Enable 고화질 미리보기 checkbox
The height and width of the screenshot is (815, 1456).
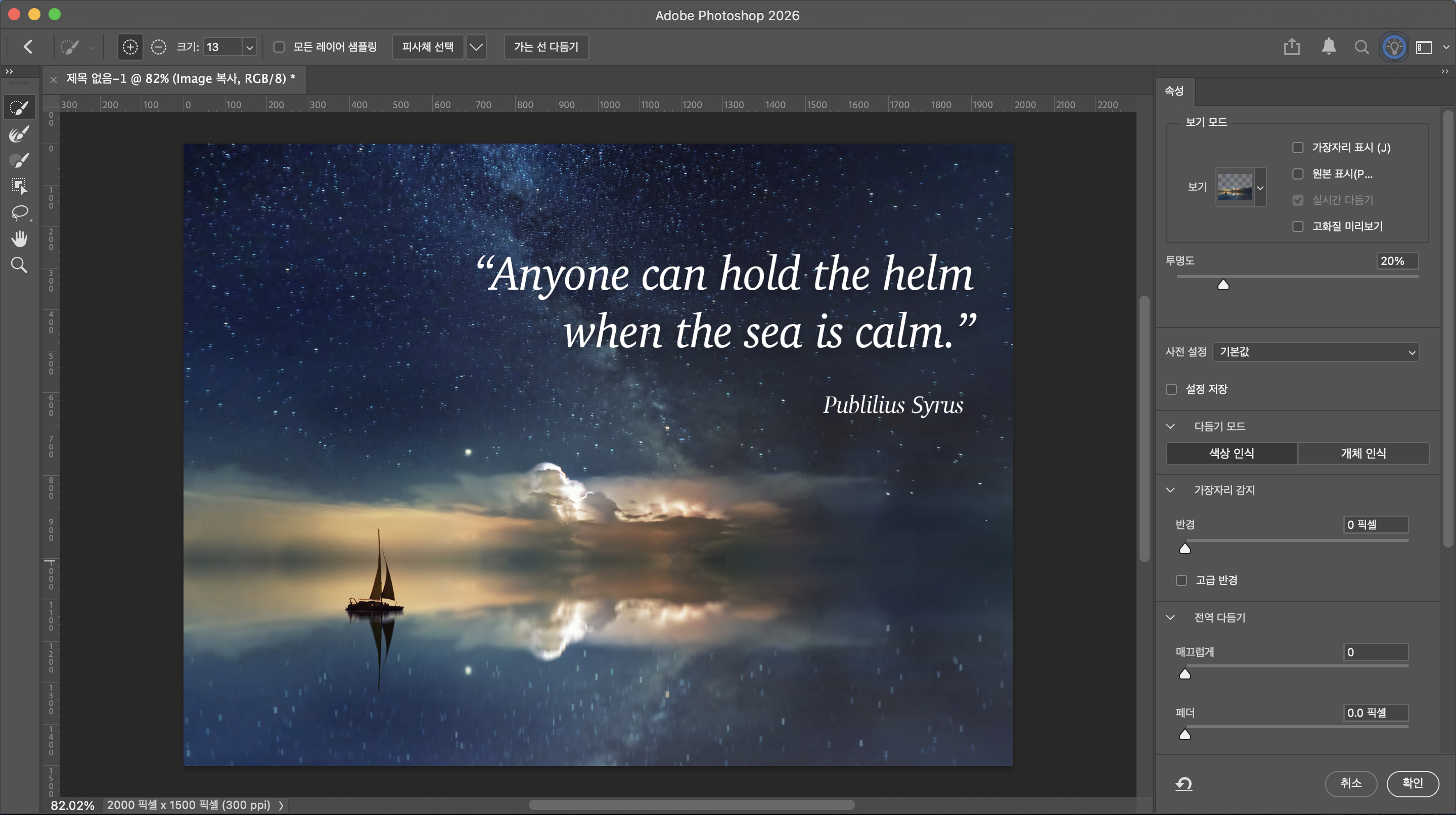(x=1298, y=226)
